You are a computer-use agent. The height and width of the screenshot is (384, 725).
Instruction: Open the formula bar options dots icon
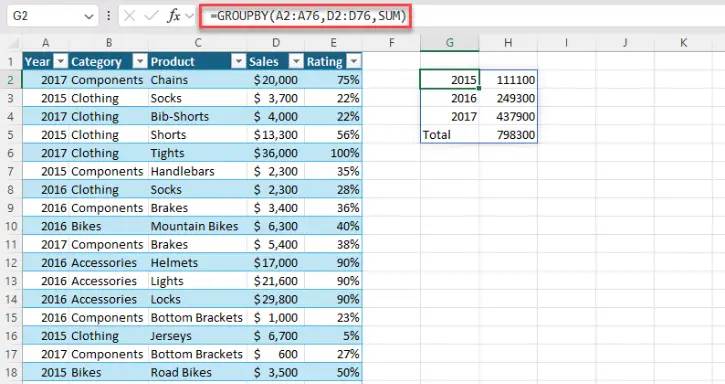(x=109, y=16)
